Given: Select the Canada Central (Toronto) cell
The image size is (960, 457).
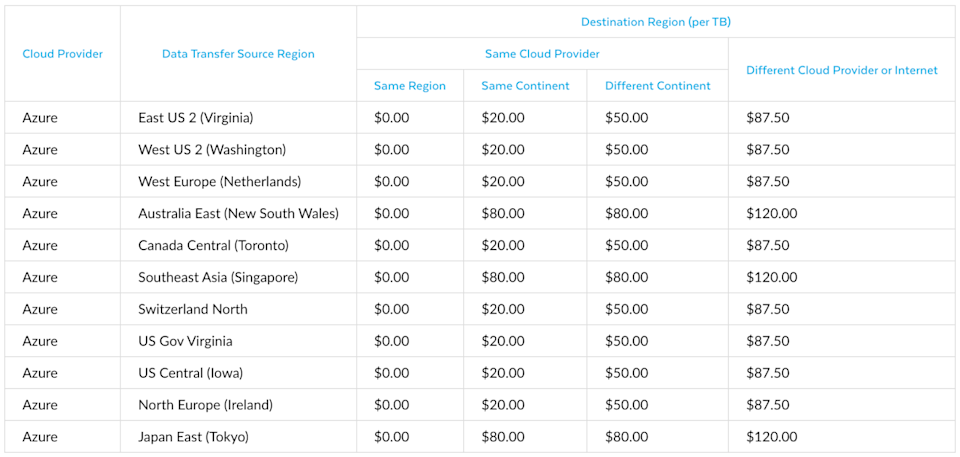Looking at the screenshot, I should 214,245.
